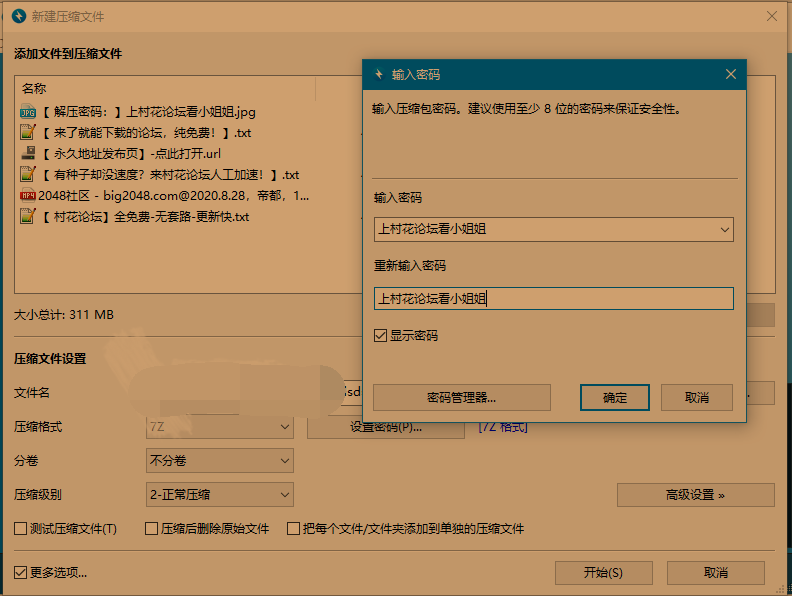The width and height of the screenshot is (792, 596).
Task: Expand the 输入密码 dropdown history
Action: click(724, 230)
